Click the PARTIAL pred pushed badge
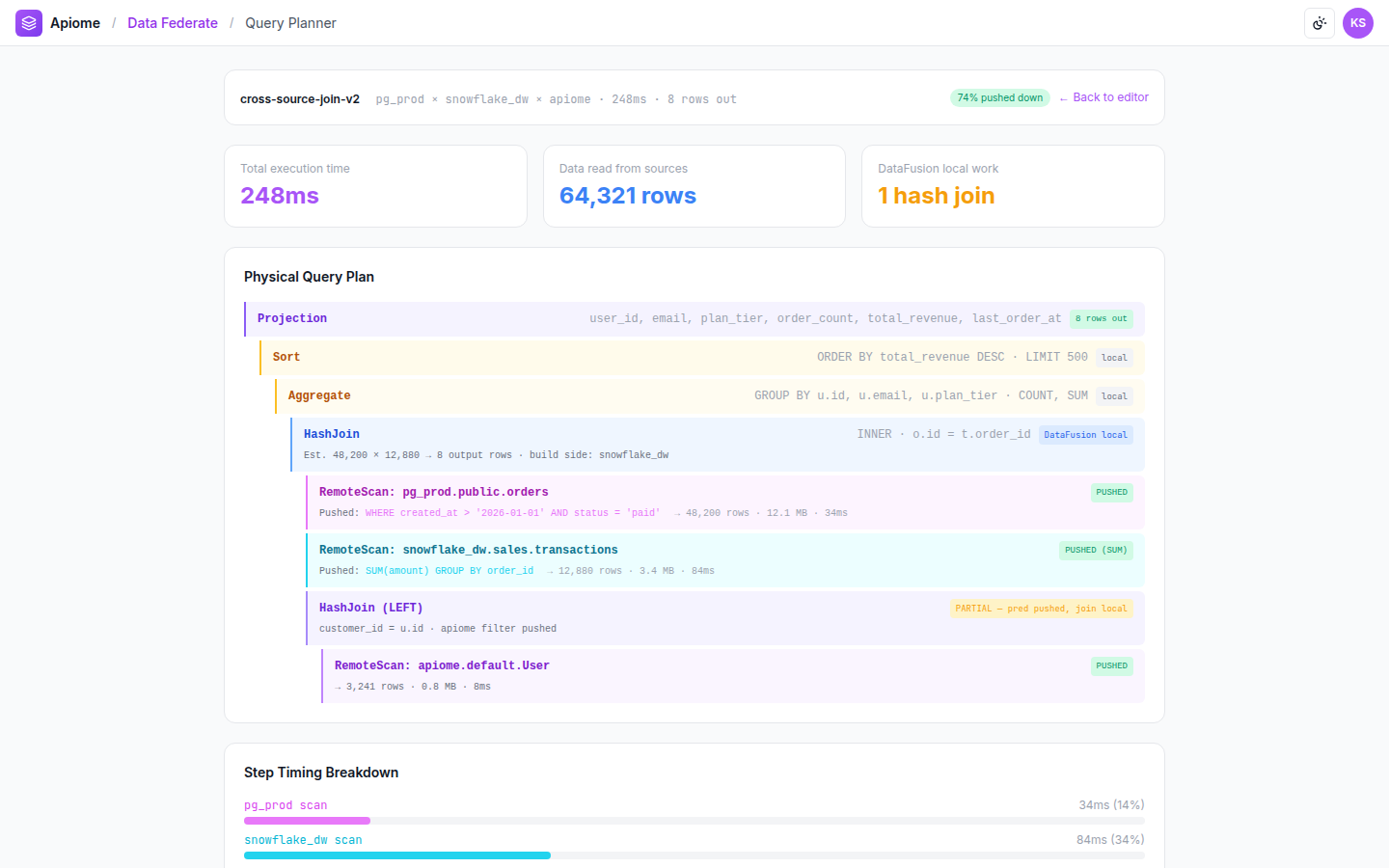This screenshot has width=1389, height=868. point(1042,609)
